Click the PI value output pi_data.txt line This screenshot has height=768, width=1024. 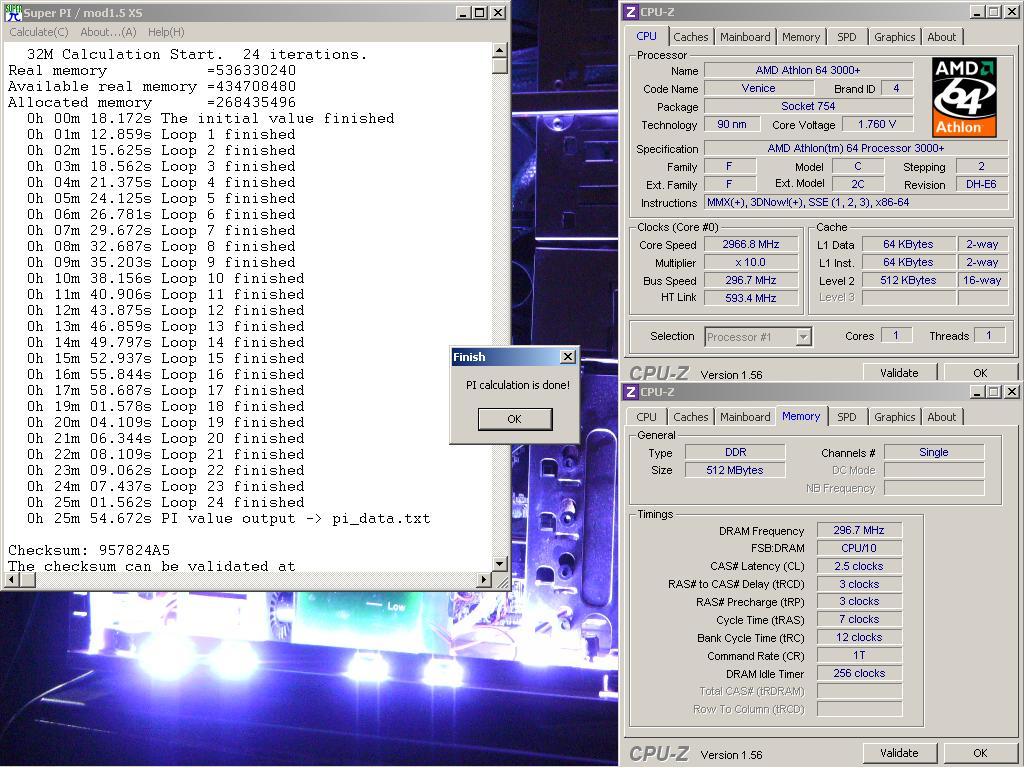pyautogui.click(x=229, y=519)
